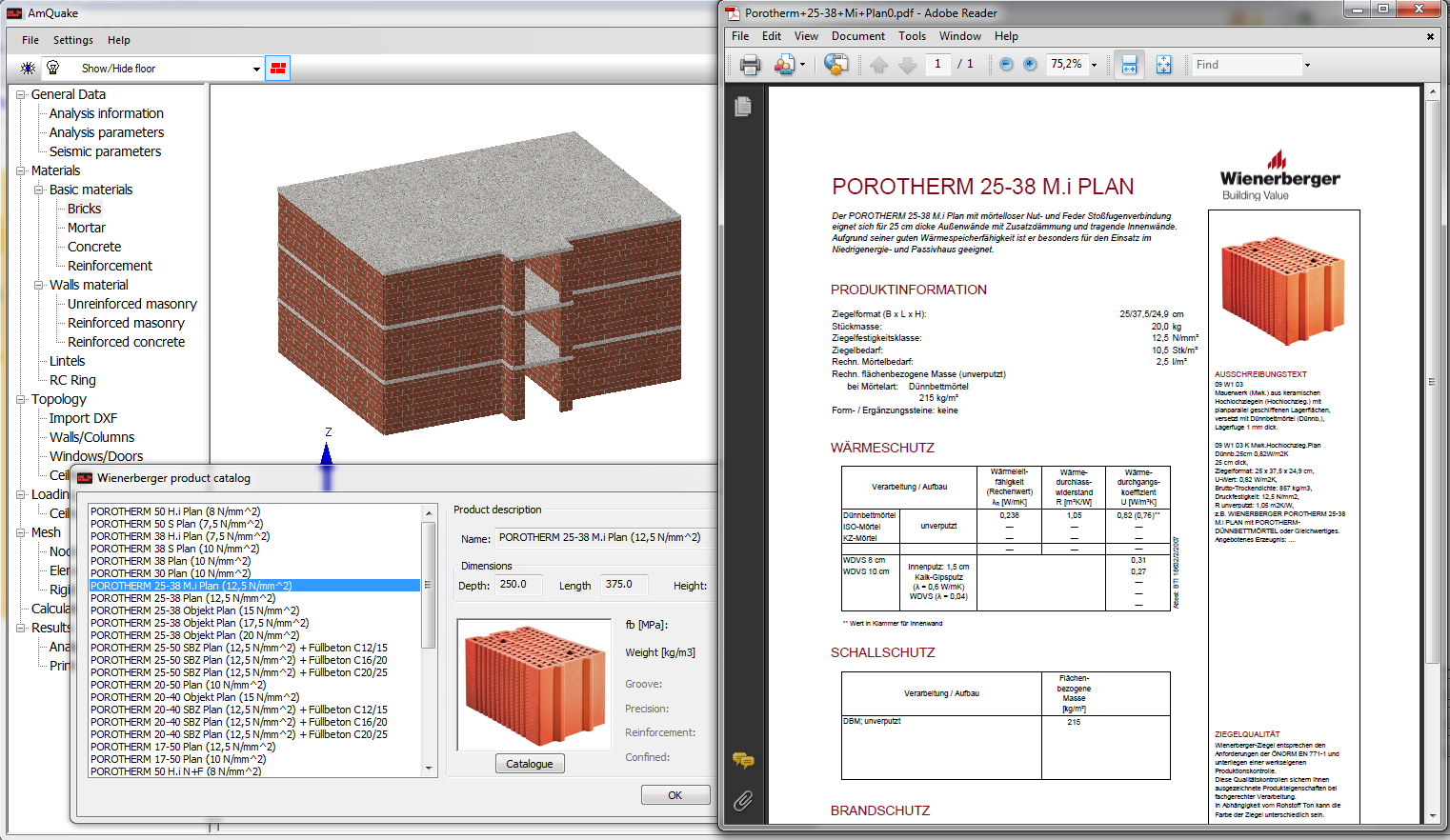The width and height of the screenshot is (1450, 840).
Task: Open the Document menu in Adobe Reader
Action: (x=858, y=36)
